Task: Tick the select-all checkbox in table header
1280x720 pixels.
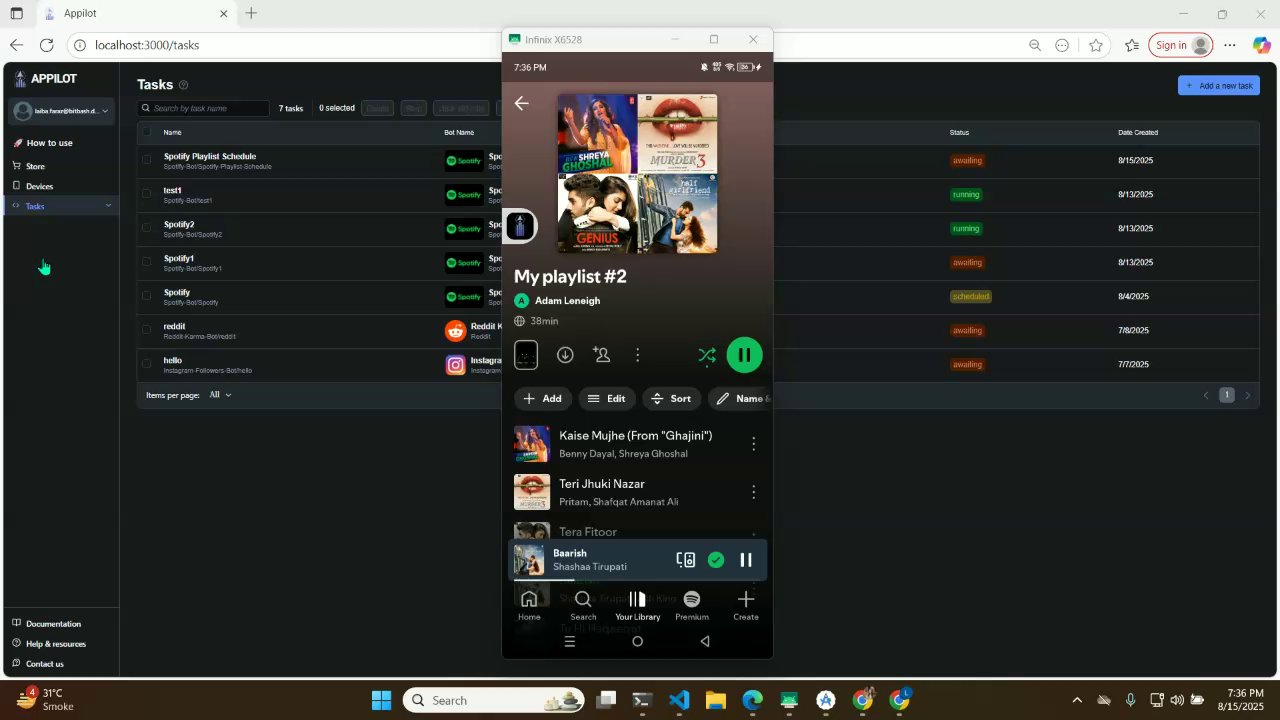Action: pos(147,132)
